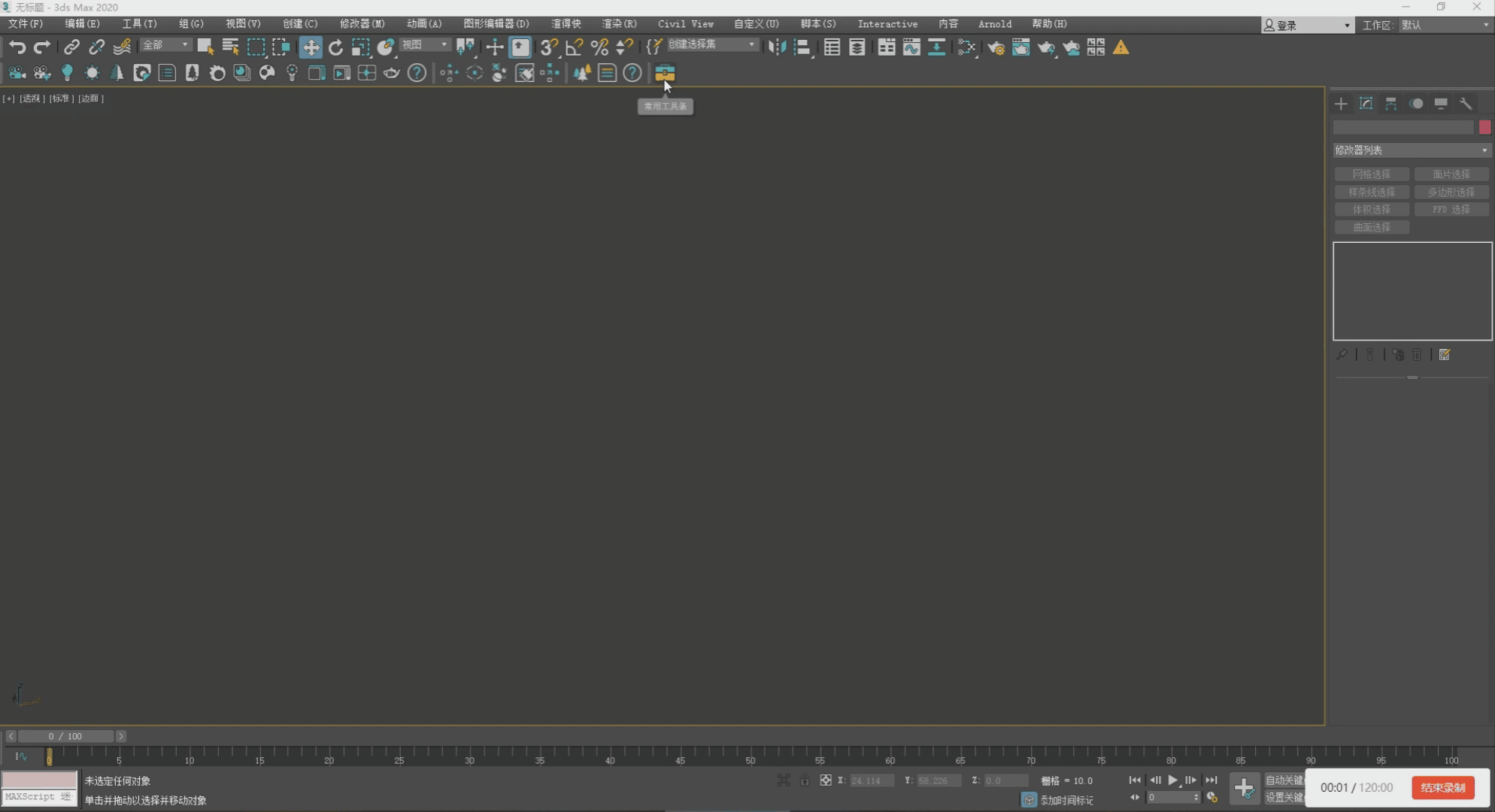Open the 全部 selection filter dropdown
Viewport: 1495px width, 812px height.
pyautogui.click(x=165, y=45)
